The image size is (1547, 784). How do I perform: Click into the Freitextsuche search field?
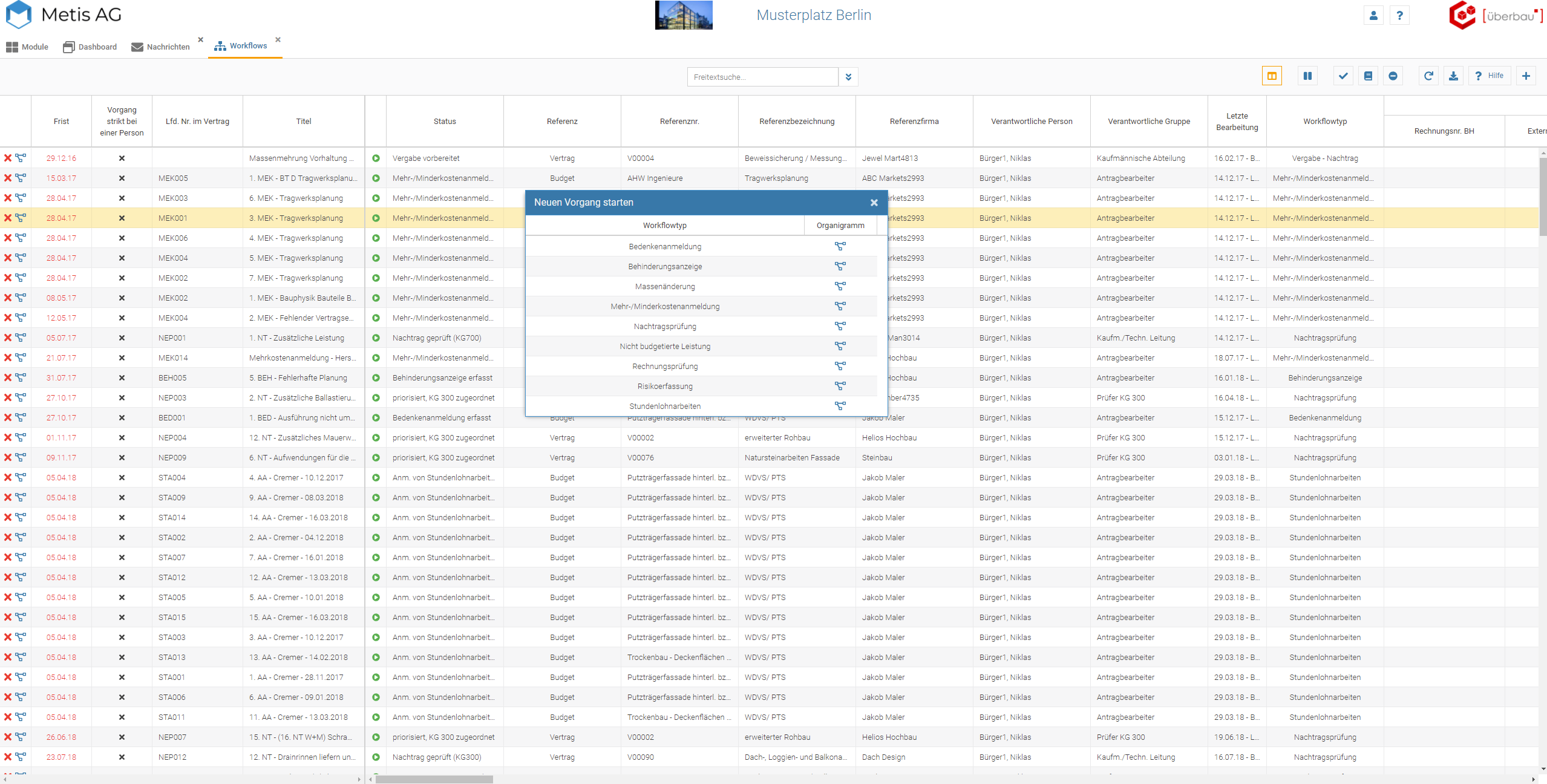[x=762, y=77]
